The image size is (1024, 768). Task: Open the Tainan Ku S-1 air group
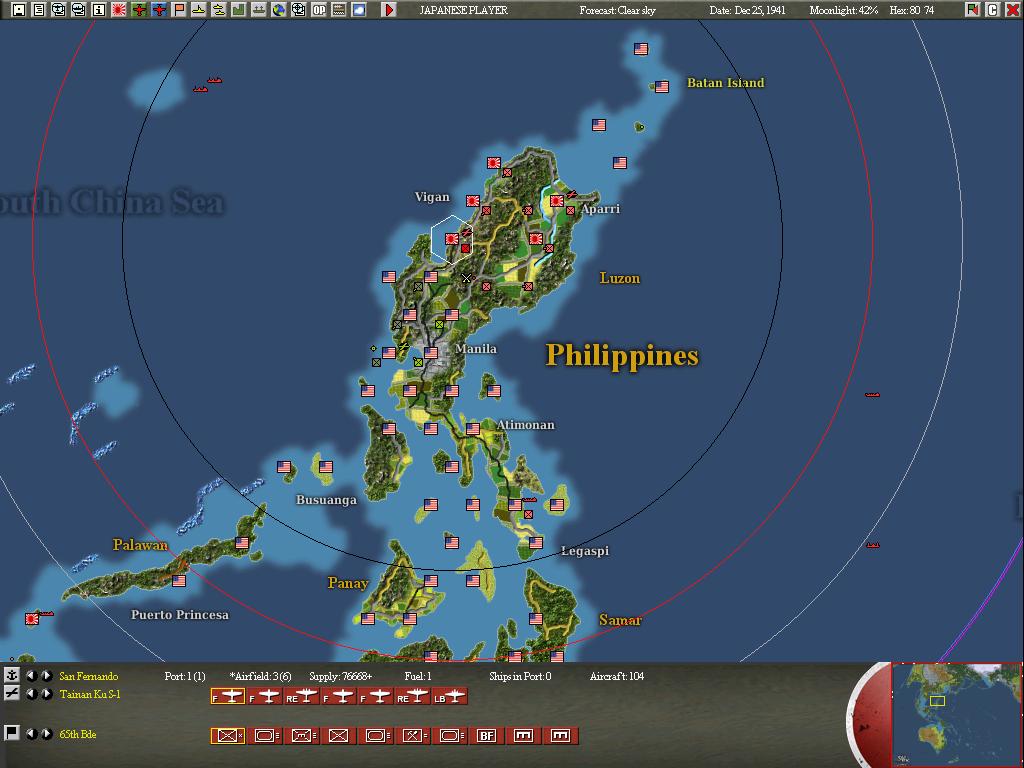(88, 694)
